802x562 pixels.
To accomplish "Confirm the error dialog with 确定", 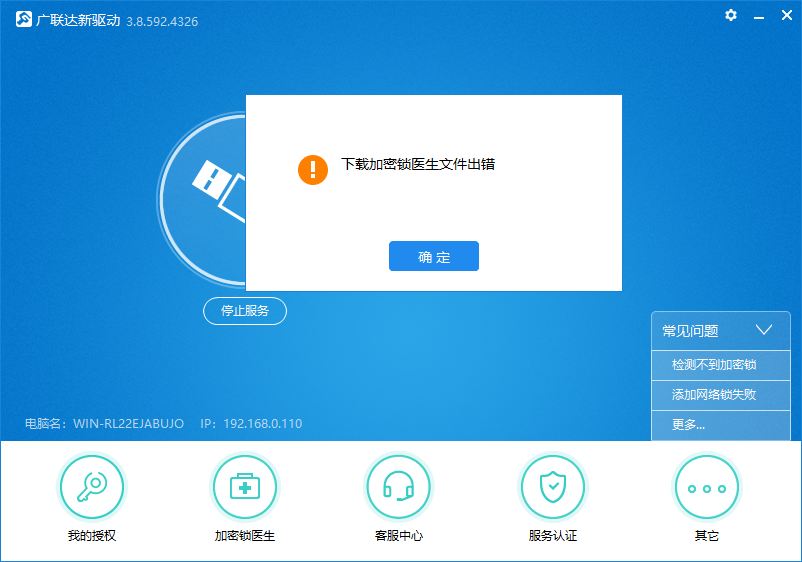I will point(434,256).
